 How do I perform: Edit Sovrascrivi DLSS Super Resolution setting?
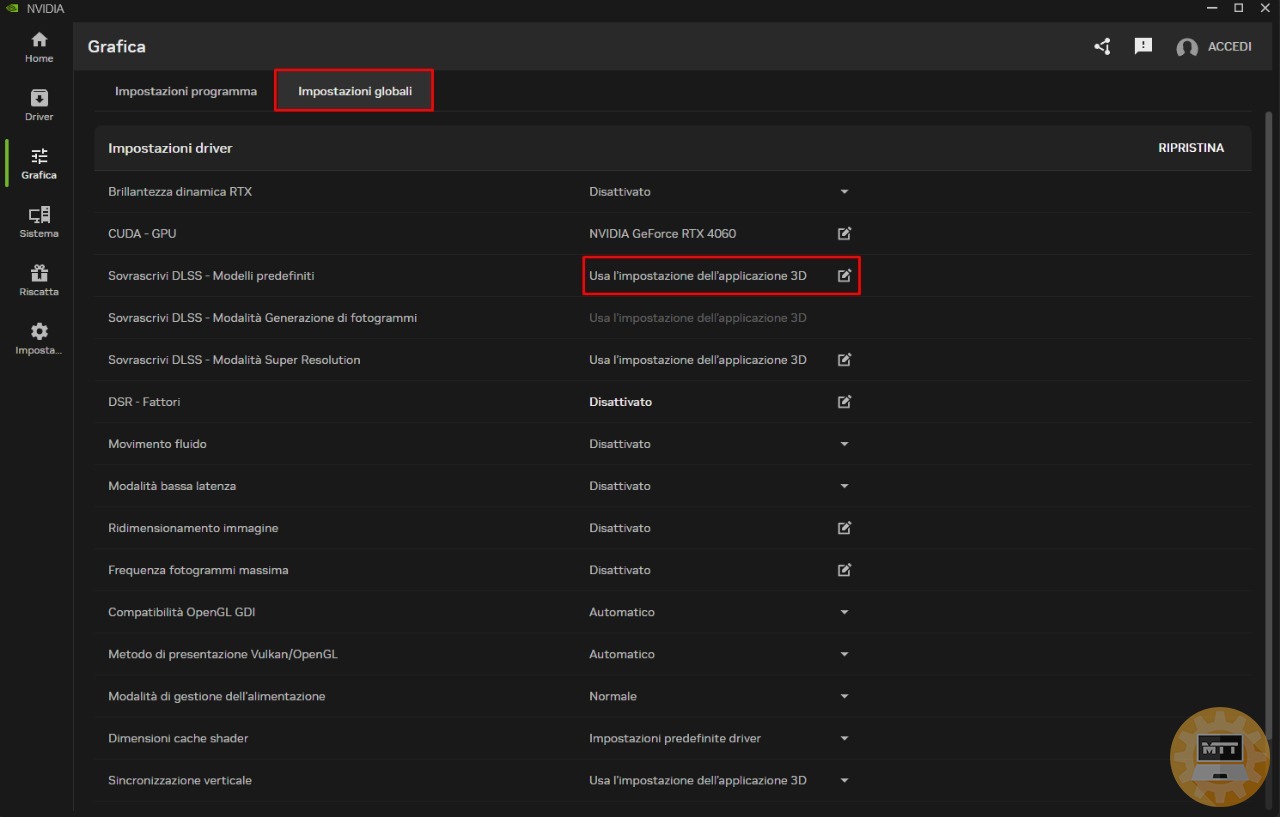(x=844, y=360)
